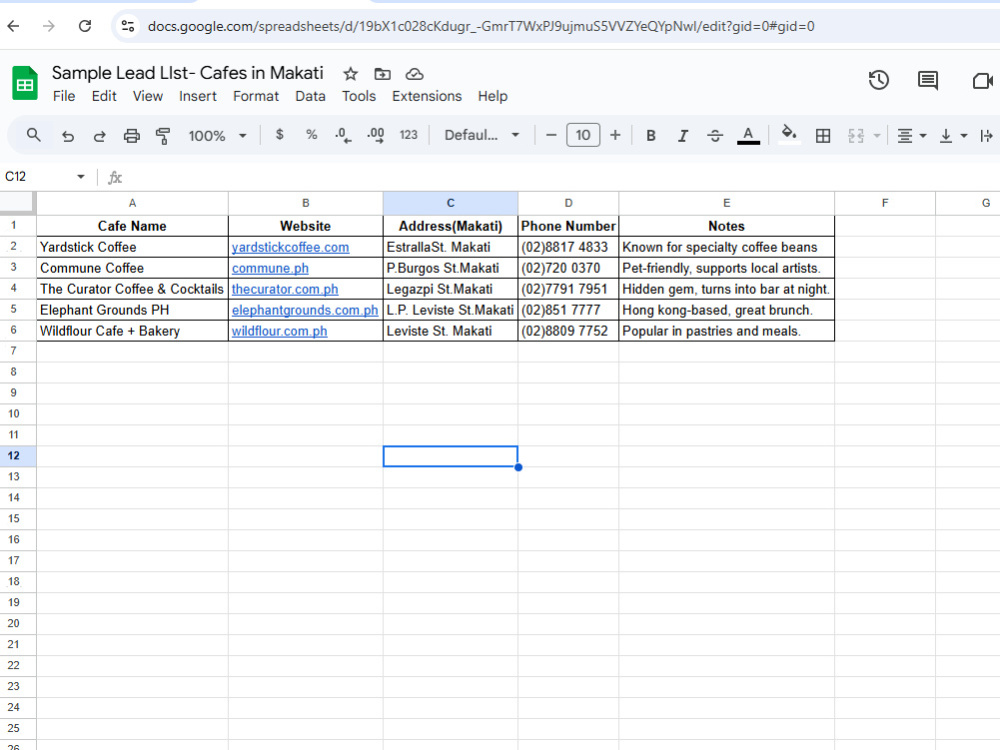1000x750 pixels.
Task: Open the comments panel icon
Action: pyautogui.click(x=927, y=80)
